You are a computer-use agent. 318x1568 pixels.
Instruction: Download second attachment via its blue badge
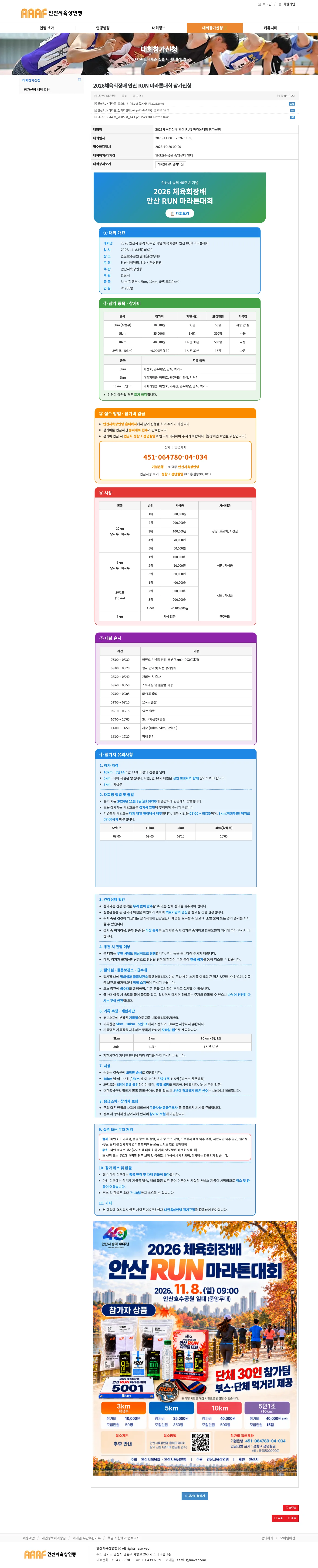coord(292,110)
